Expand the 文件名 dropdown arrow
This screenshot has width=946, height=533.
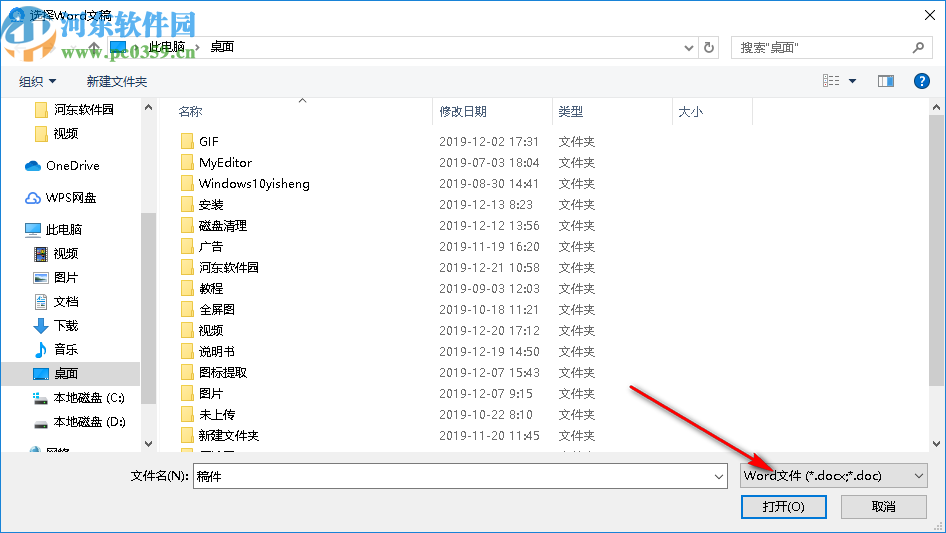(x=719, y=476)
